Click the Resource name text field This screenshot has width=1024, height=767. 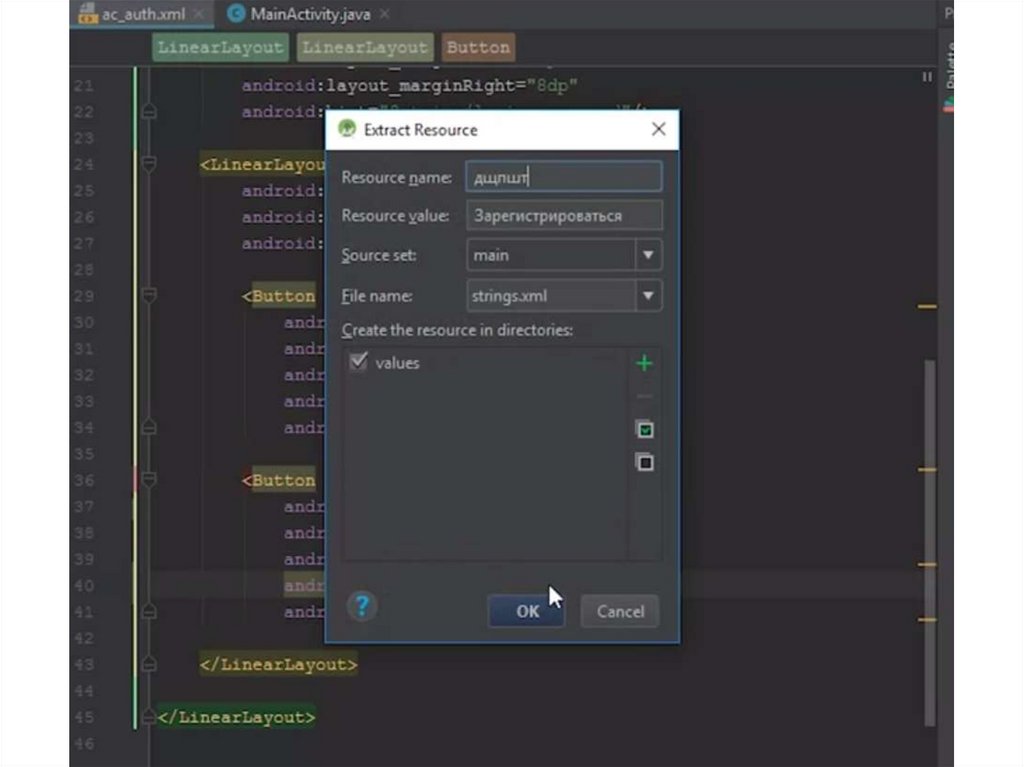[563, 177]
